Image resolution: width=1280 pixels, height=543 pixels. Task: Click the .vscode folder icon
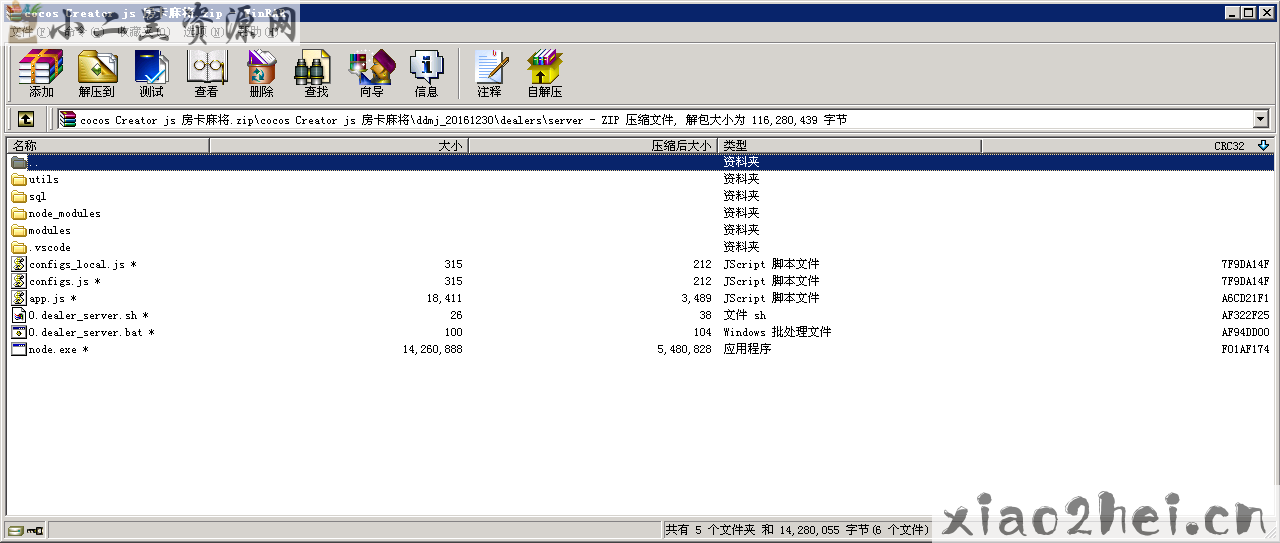click(x=19, y=247)
